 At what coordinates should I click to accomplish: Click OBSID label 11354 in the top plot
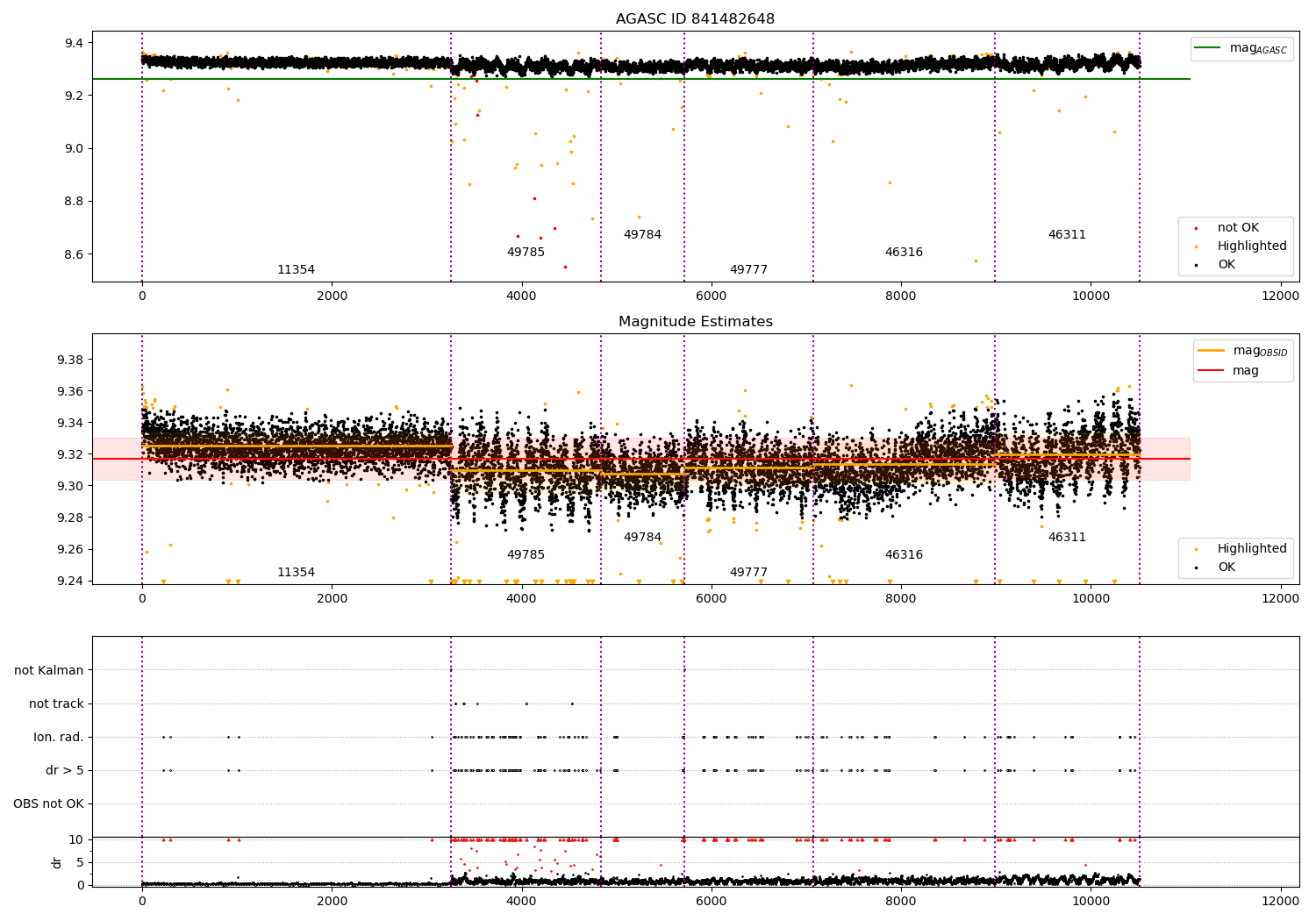[x=296, y=270]
